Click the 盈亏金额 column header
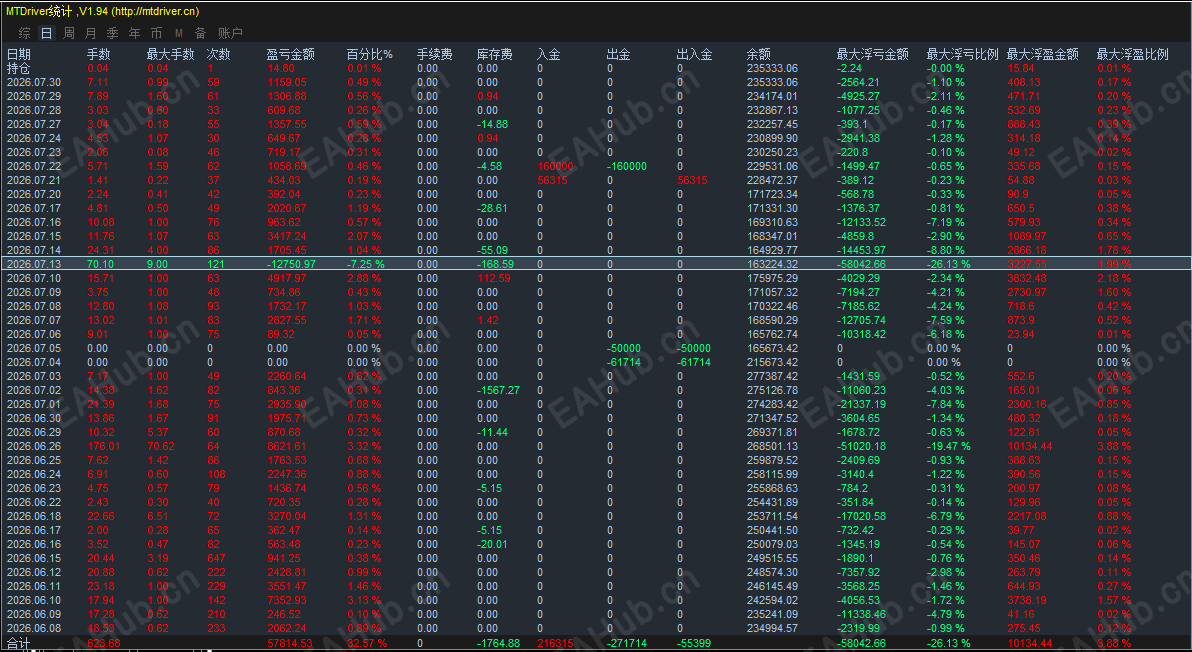Image resolution: width=1192 pixels, height=652 pixels. pyautogui.click(x=290, y=54)
